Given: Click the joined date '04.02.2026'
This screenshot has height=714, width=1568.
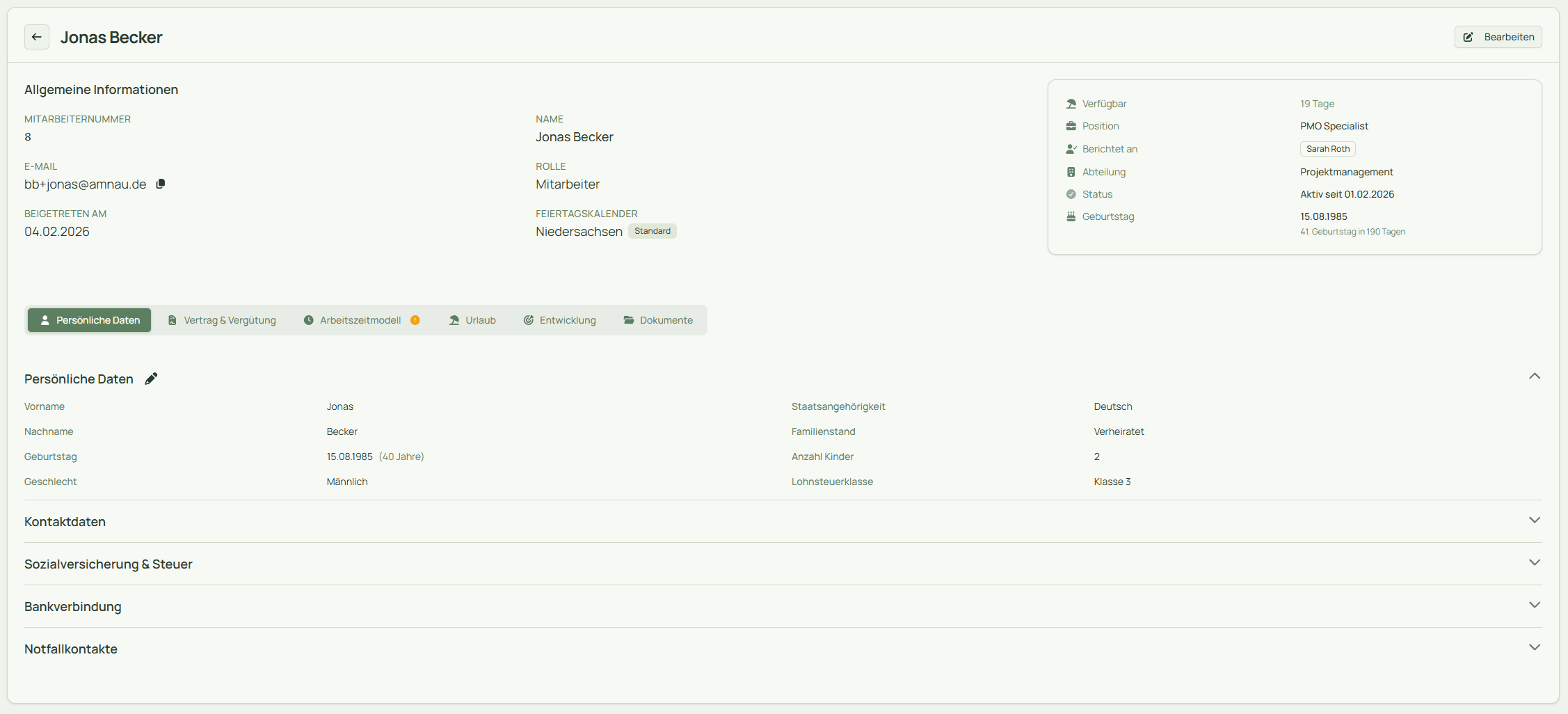Looking at the screenshot, I should tap(57, 232).
